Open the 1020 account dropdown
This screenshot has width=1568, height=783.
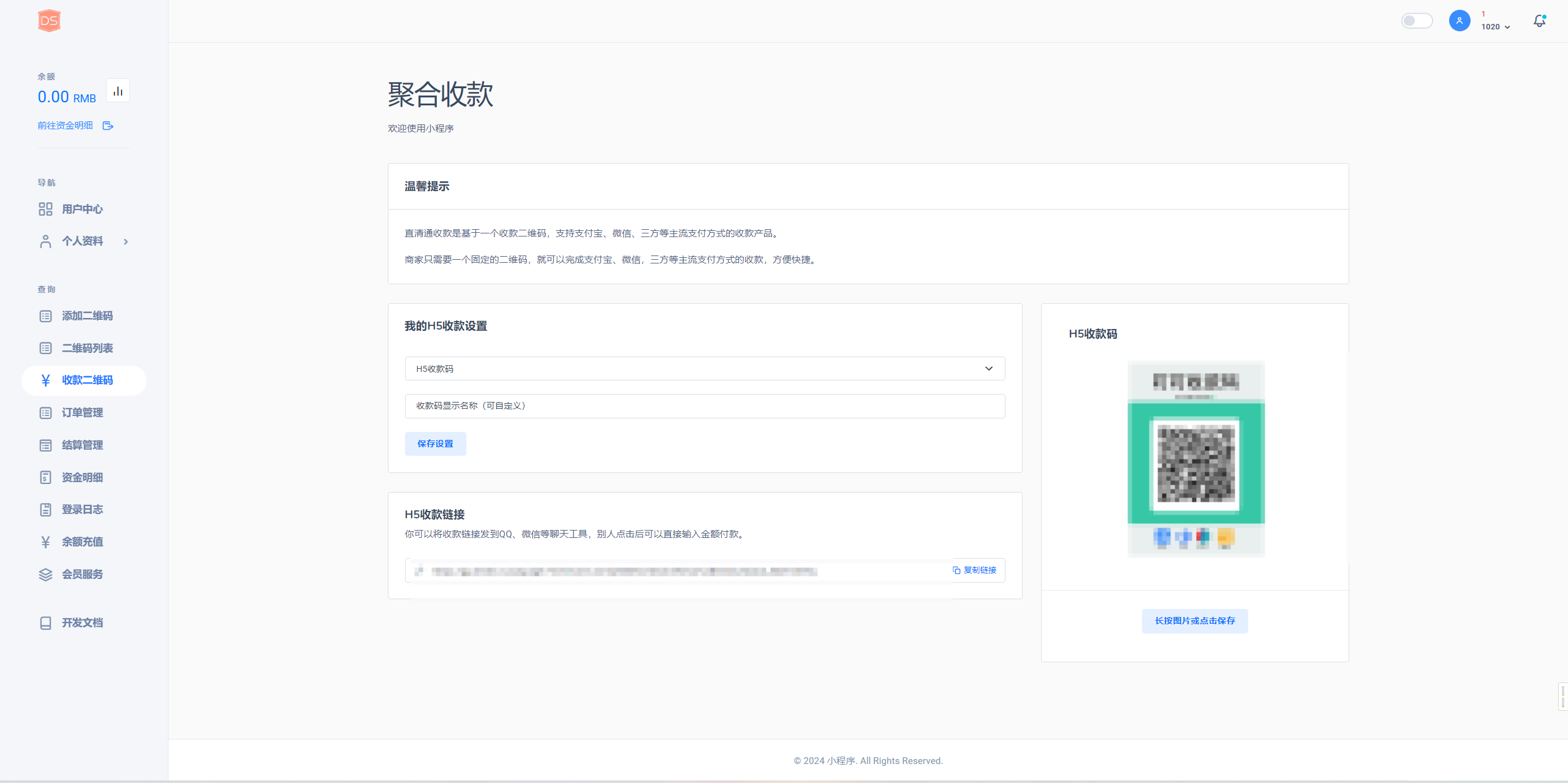pos(1495,27)
